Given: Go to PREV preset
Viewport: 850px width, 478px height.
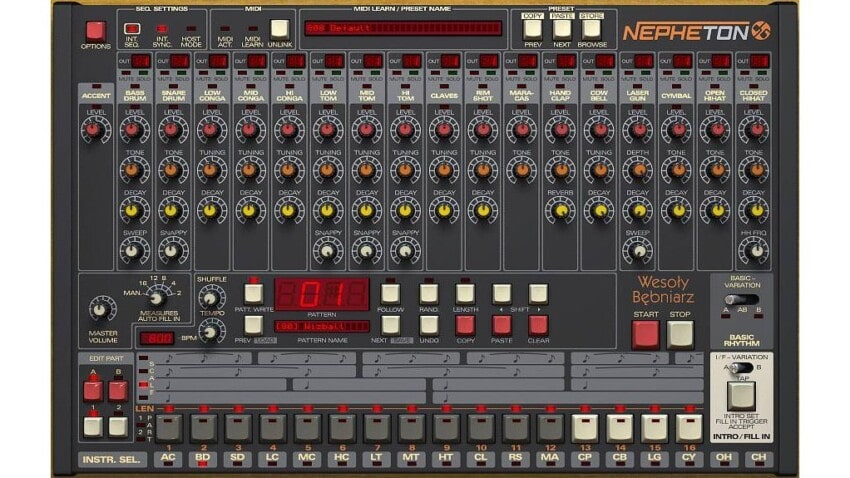Looking at the screenshot, I should (533, 29).
